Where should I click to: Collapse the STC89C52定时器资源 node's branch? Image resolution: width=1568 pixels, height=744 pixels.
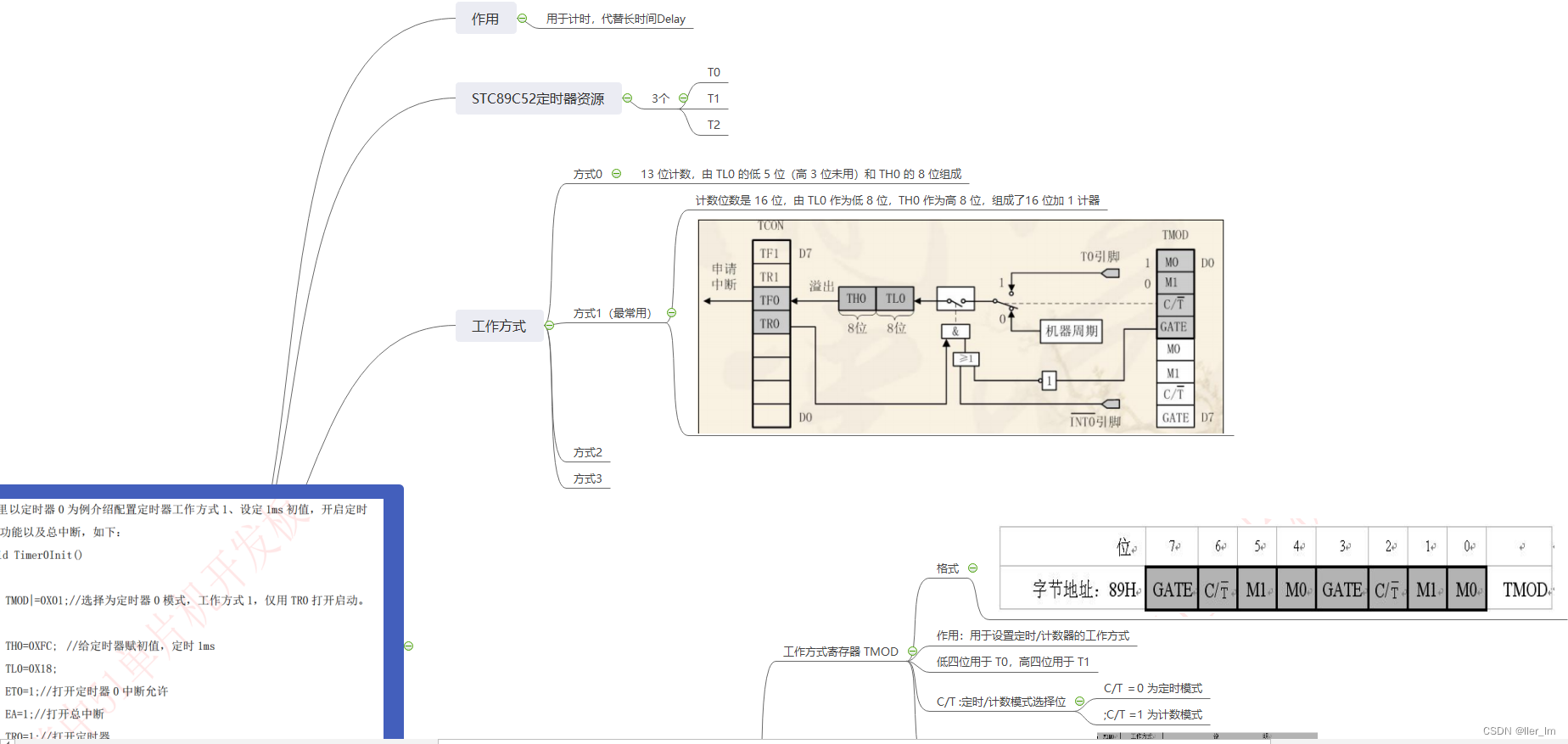628,98
